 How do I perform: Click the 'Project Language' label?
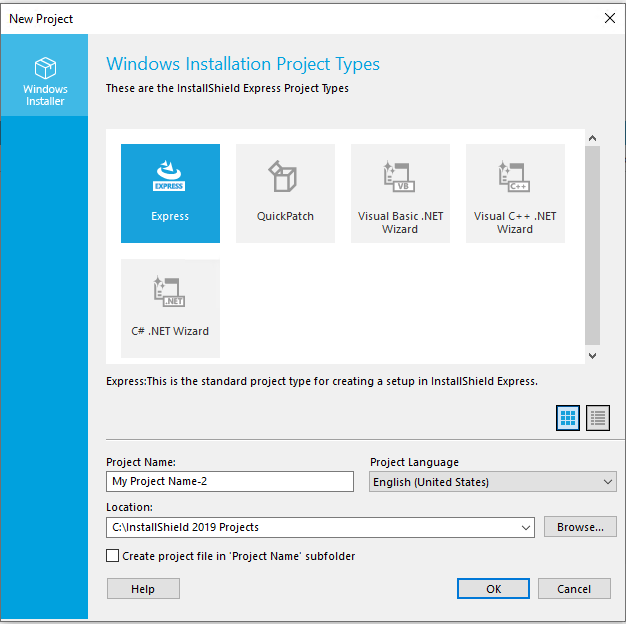(414, 462)
